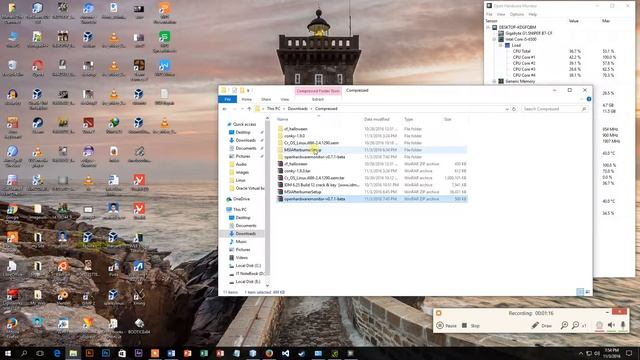The width and height of the screenshot is (640, 360).
Task: Open Visual Studio from the taskbar
Action: pos(285,353)
